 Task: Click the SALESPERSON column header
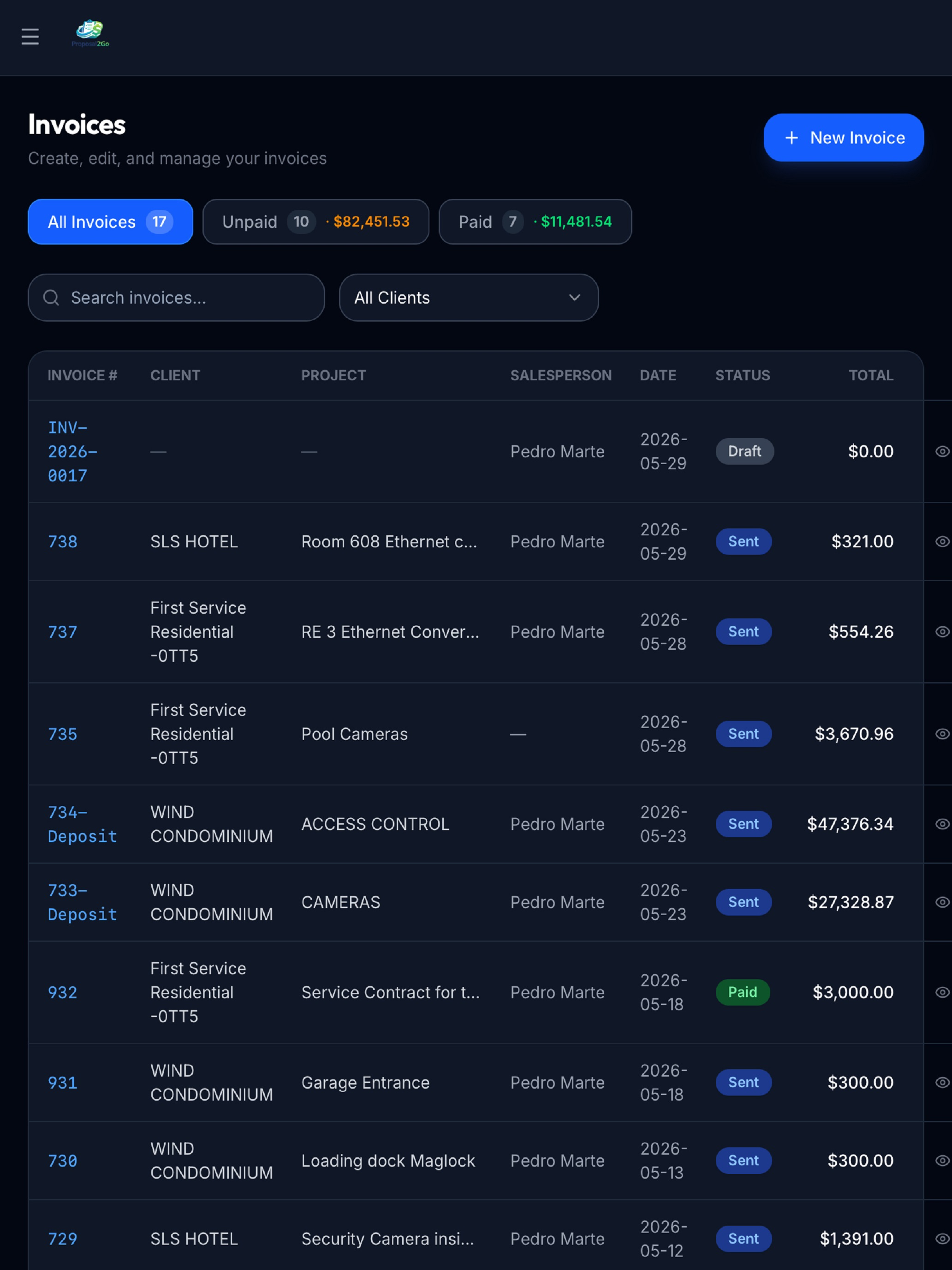561,375
